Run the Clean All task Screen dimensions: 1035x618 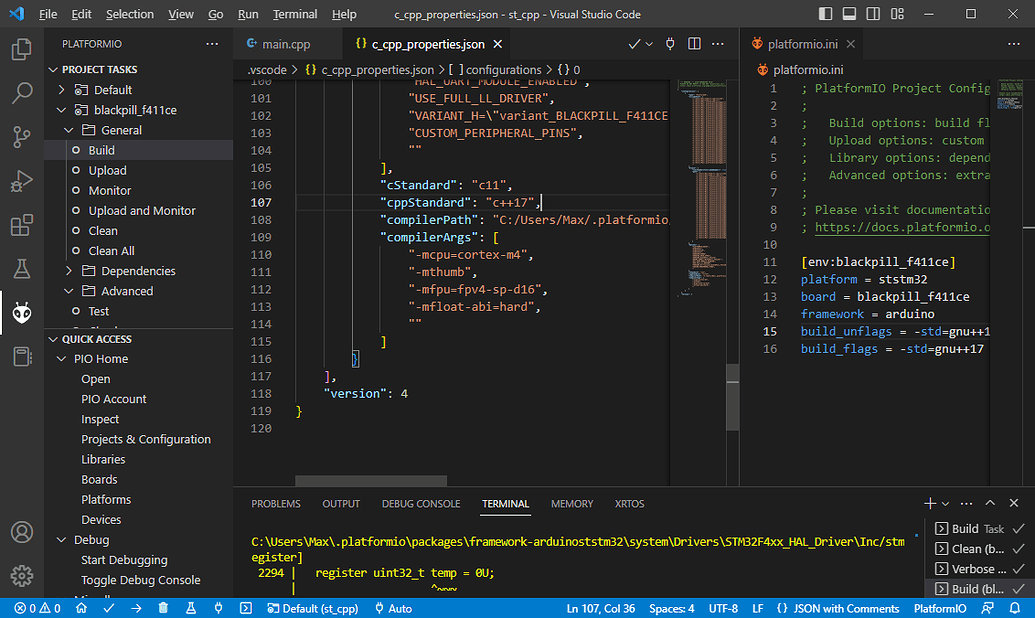coord(139,251)
